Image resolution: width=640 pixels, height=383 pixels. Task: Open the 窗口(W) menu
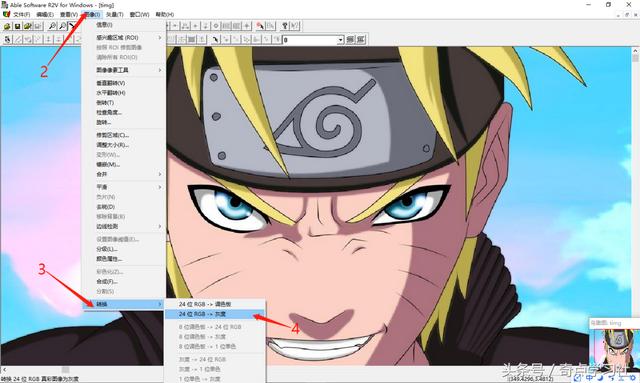[x=139, y=14]
